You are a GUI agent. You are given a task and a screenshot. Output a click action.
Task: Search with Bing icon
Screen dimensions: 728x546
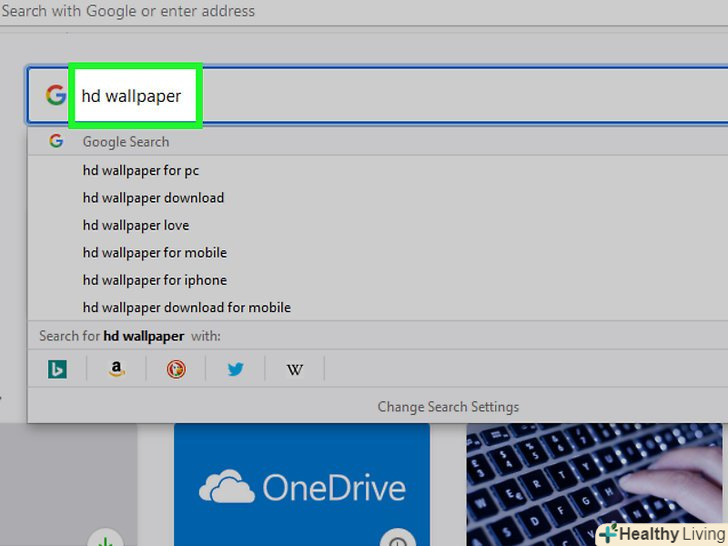click(x=57, y=369)
